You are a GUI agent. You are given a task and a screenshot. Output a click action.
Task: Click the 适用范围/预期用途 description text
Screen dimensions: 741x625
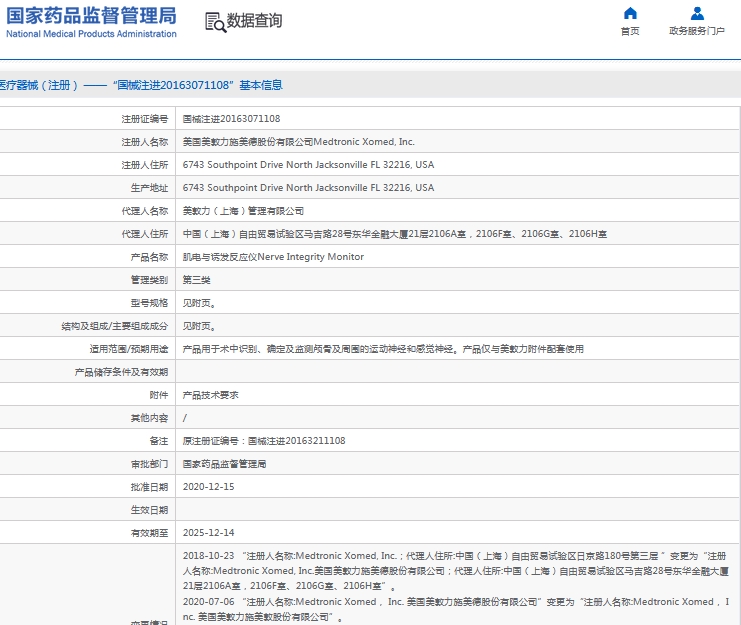tap(383, 349)
